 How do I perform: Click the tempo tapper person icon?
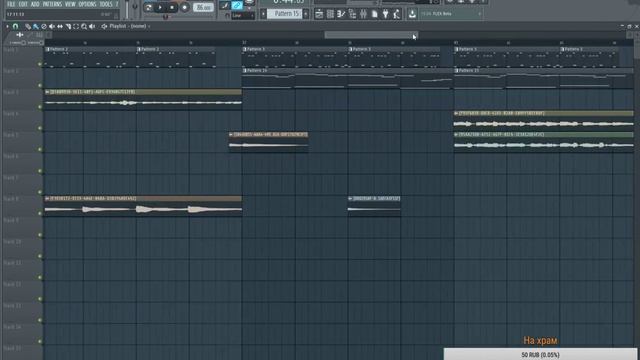coord(396,14)
